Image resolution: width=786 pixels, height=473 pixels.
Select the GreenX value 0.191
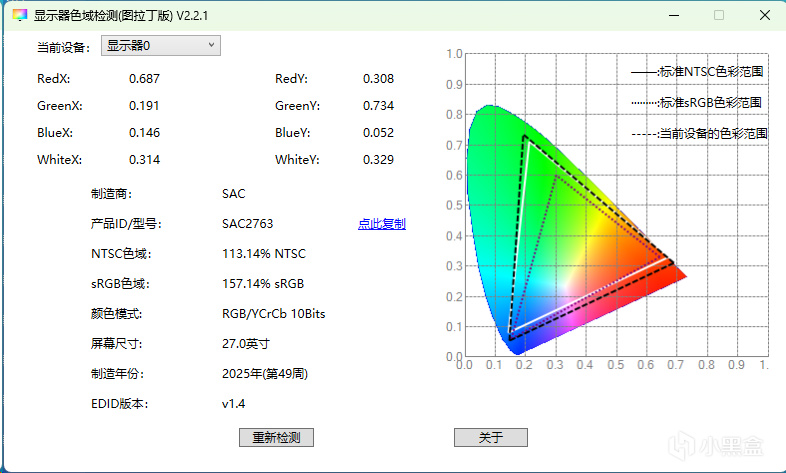[144, 106]
